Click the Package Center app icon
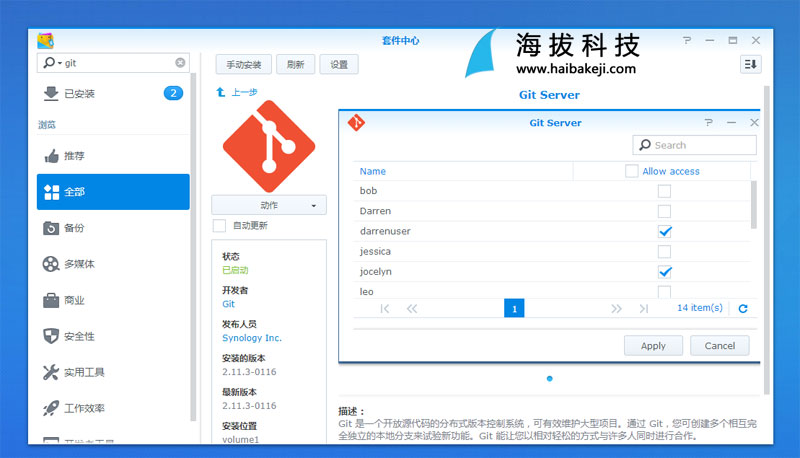800x458 pixels. [45, 41]
